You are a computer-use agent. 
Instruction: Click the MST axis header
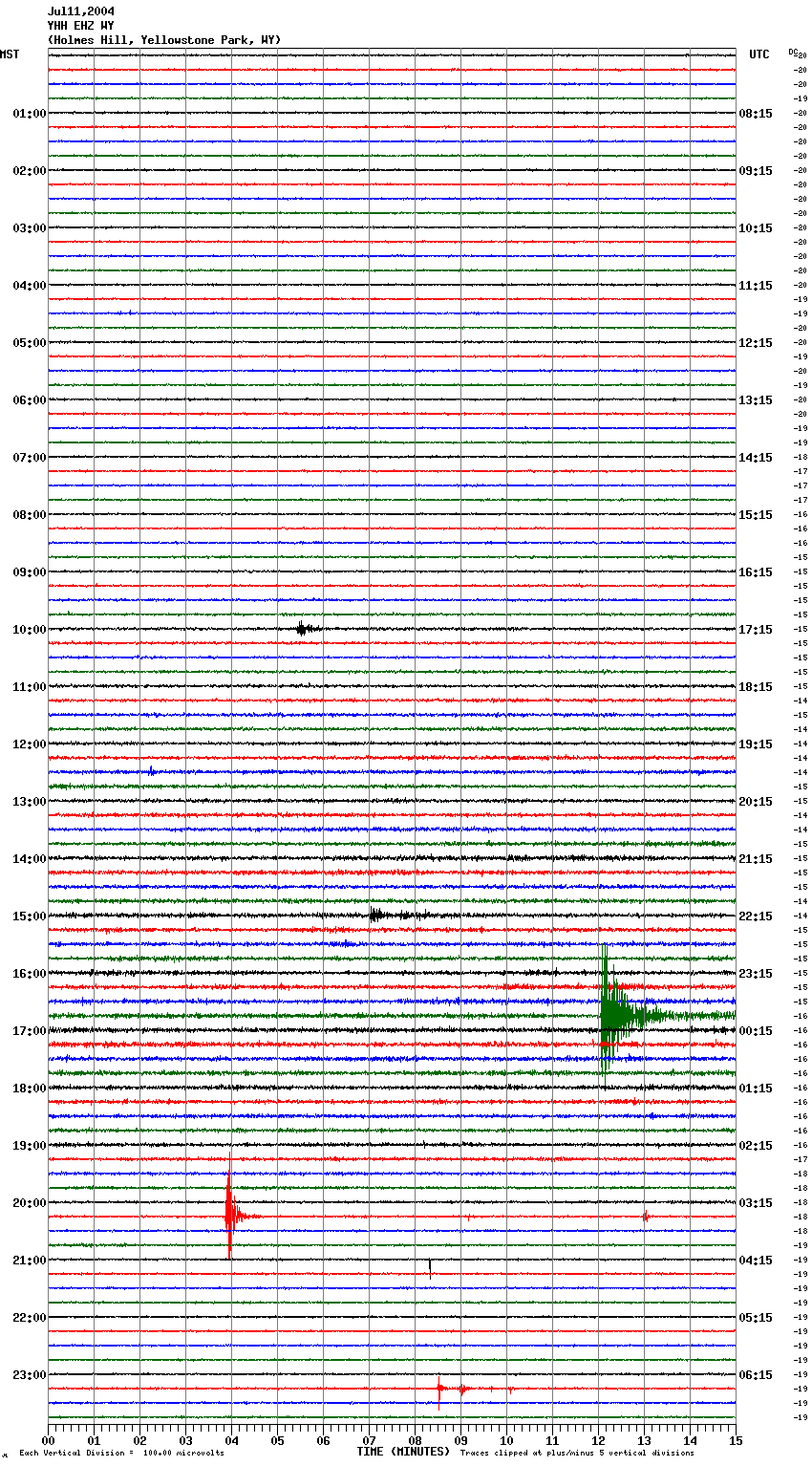pyautogui.click(x=10, y=54)
